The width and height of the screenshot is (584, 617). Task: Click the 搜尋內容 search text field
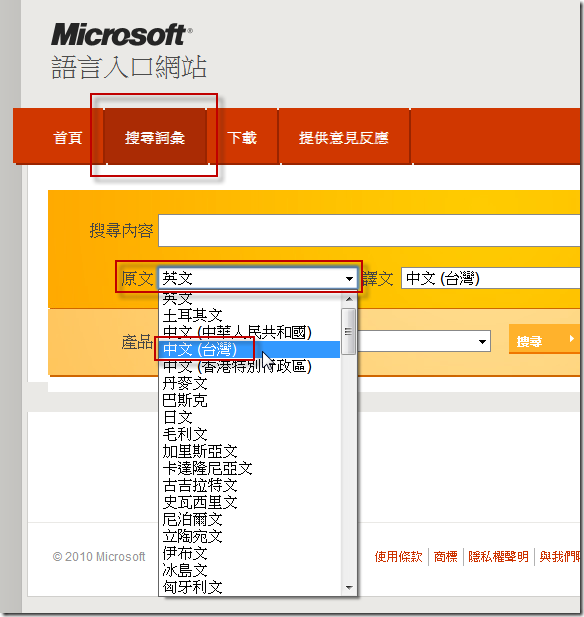pos(369,231)
